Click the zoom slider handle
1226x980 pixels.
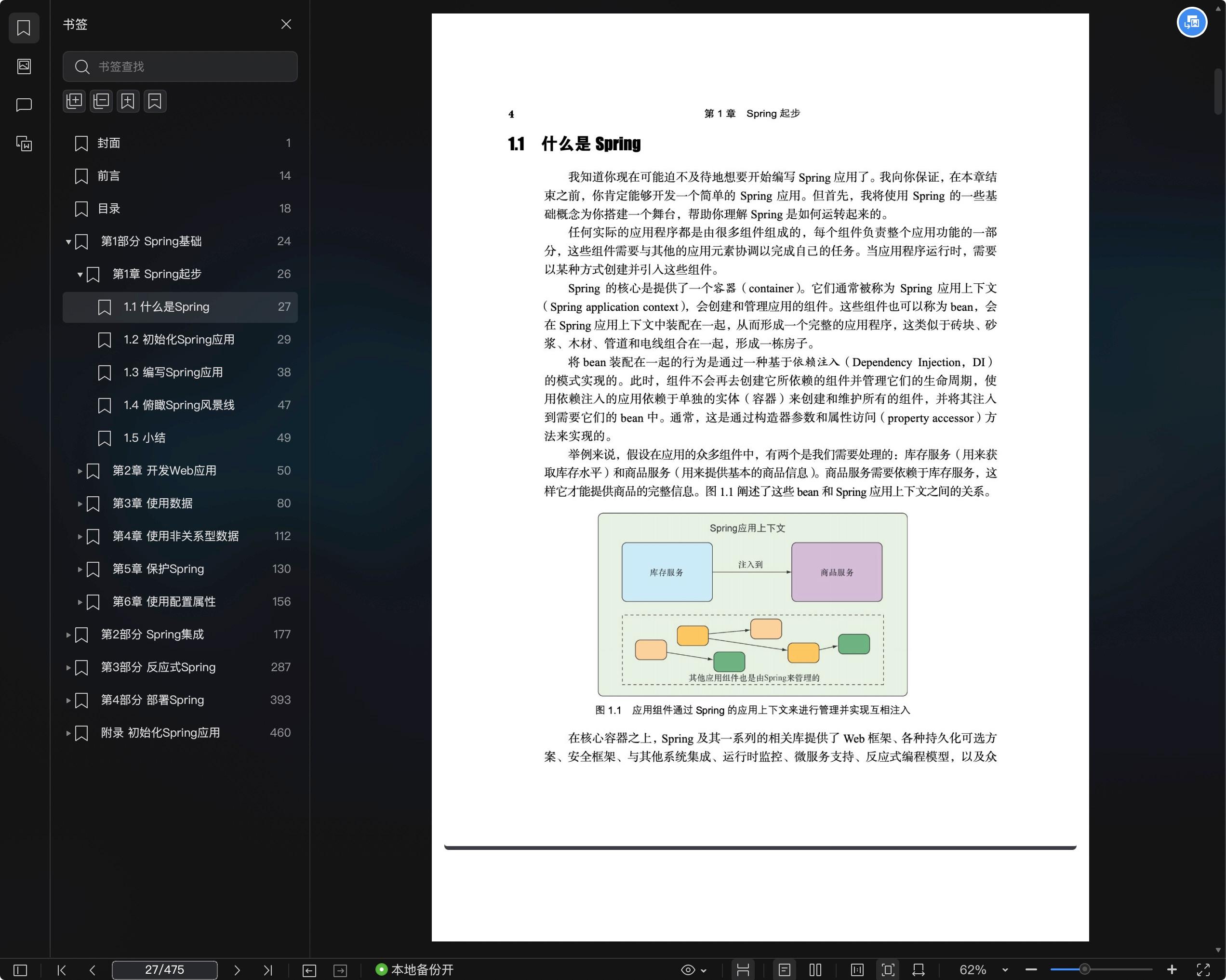1085,969
